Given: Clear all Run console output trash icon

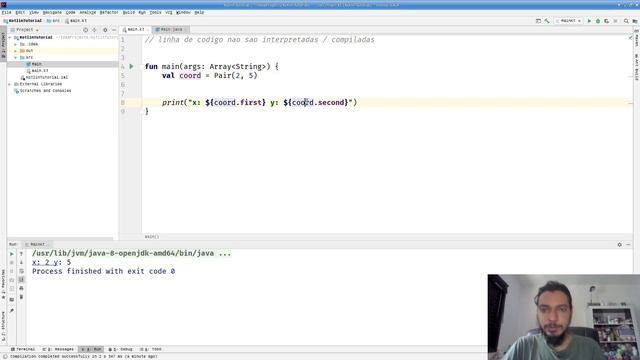Looking at the screenshot, I should tap(21, 297).
